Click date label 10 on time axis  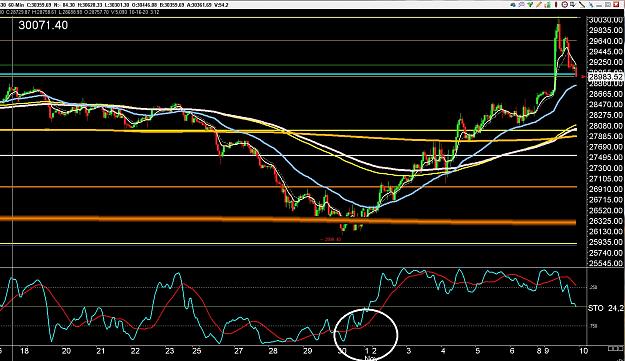583,351
